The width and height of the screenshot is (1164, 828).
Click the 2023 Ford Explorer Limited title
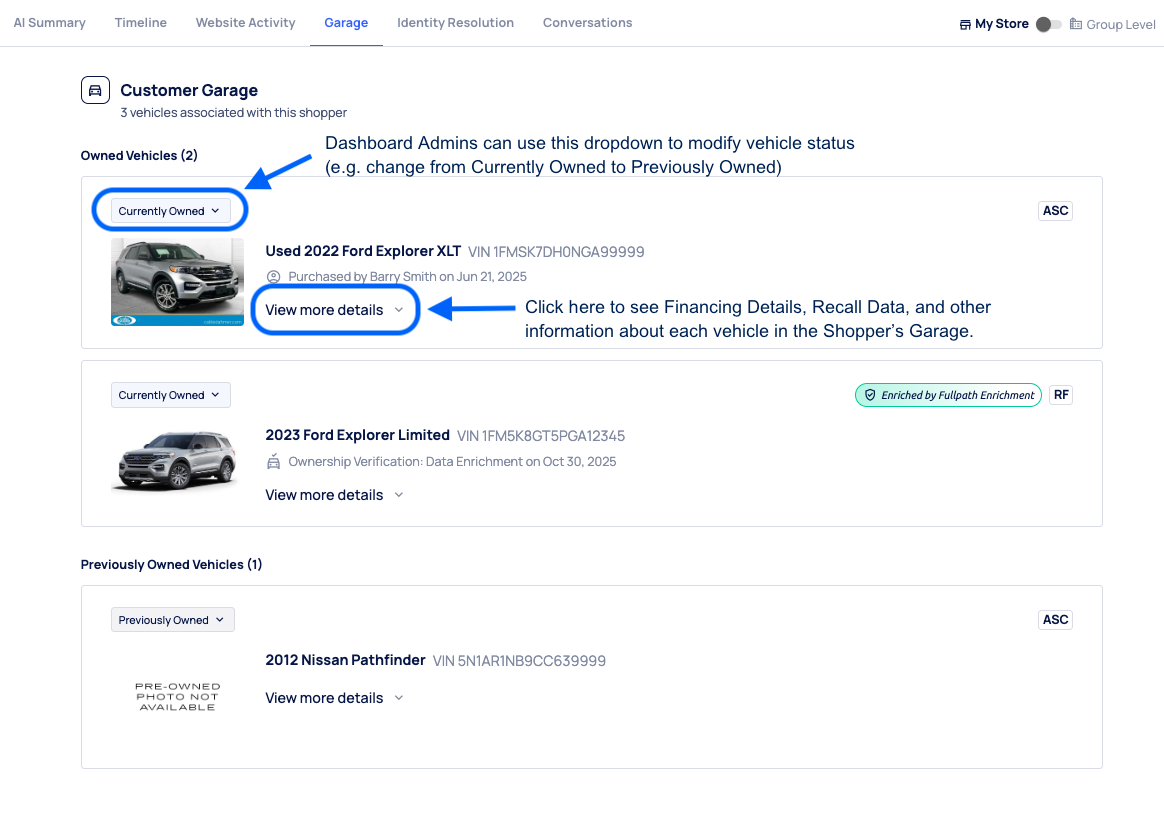tap(357, 435)
